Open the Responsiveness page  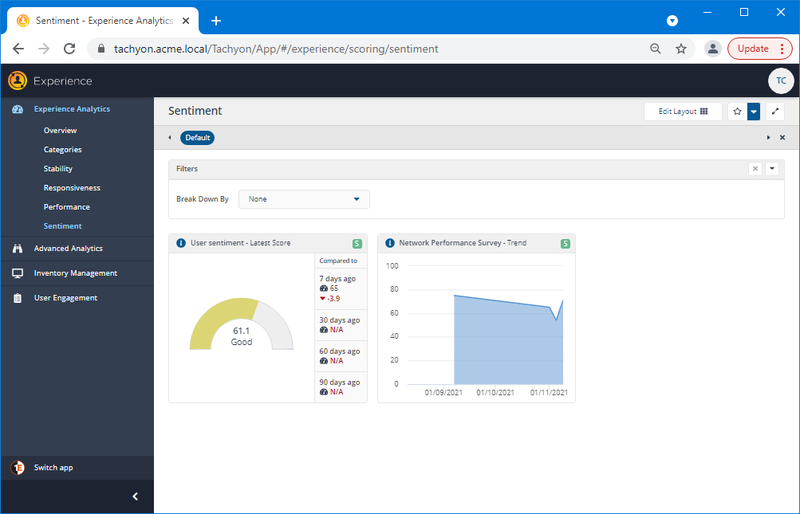coord(72,188)
